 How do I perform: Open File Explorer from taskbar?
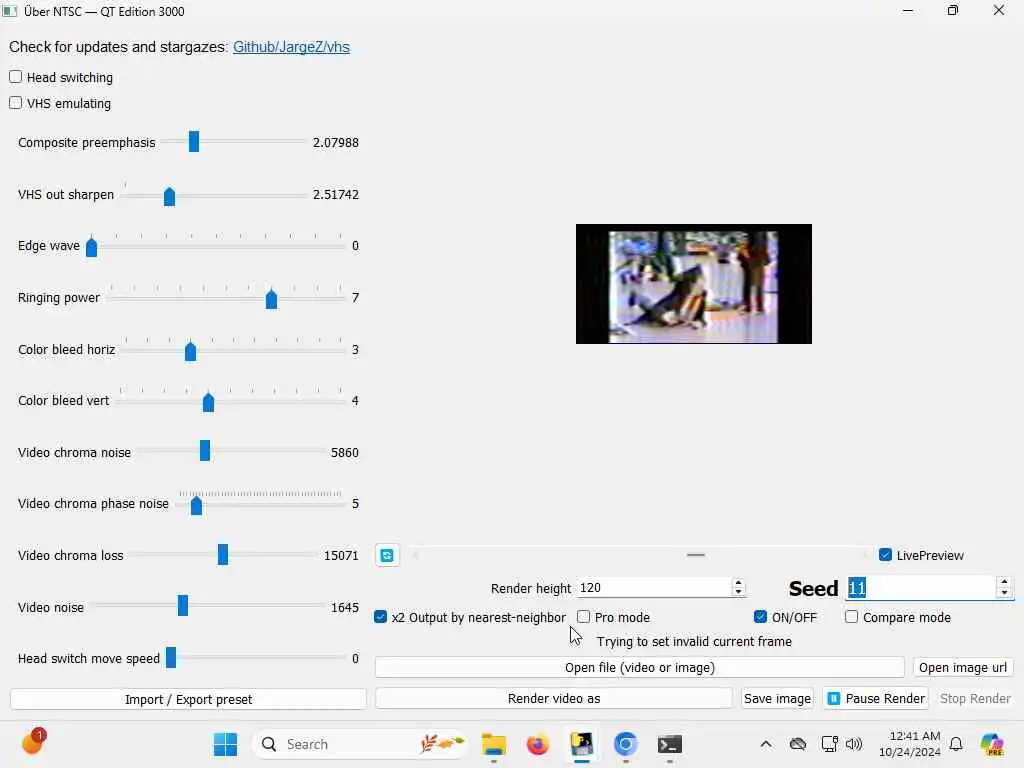(494, 744)
